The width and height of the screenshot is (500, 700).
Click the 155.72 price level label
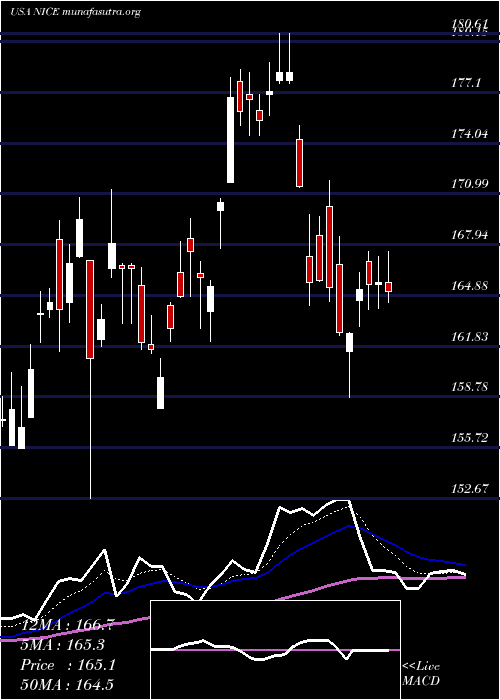[x=470, y=438]
